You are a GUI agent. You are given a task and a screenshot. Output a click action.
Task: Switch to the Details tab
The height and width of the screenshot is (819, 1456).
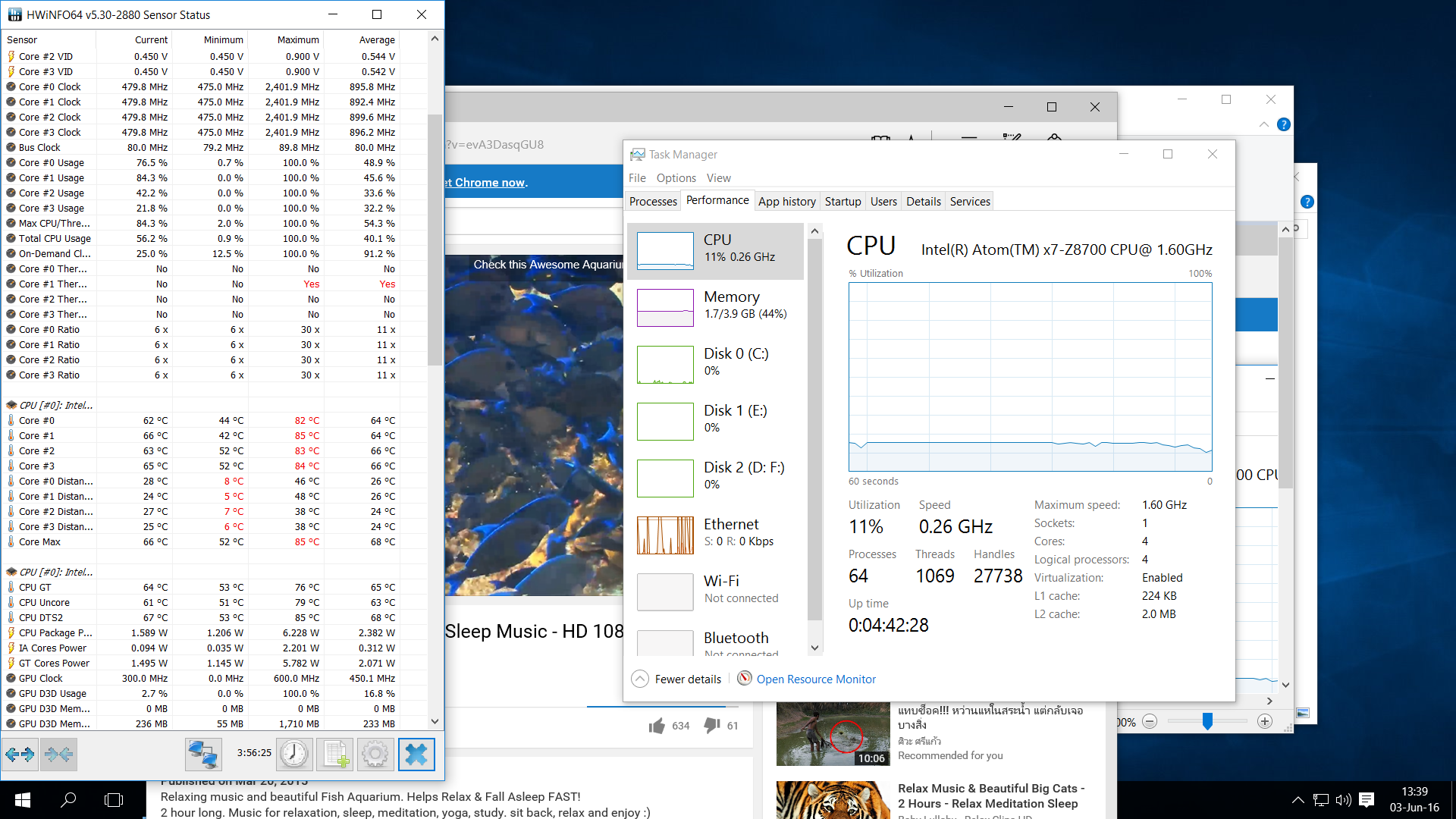[x=924, y=202]
